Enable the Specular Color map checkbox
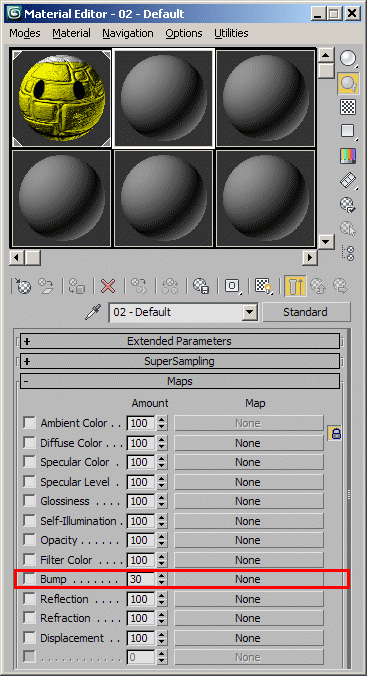Viewport: 367px width, 676px height. pos(29,462)
